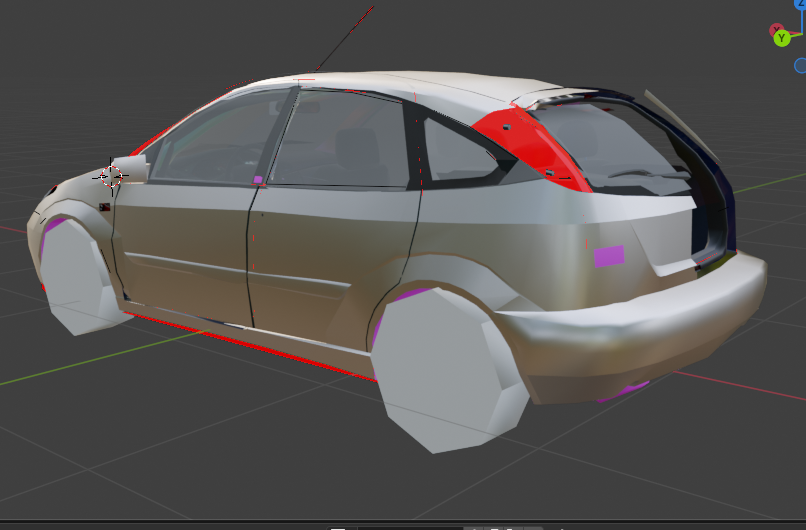Screen dimensions: 806x530
Task: Click the blue Z axis gizmo handle
Action: (x=801, y=4)
